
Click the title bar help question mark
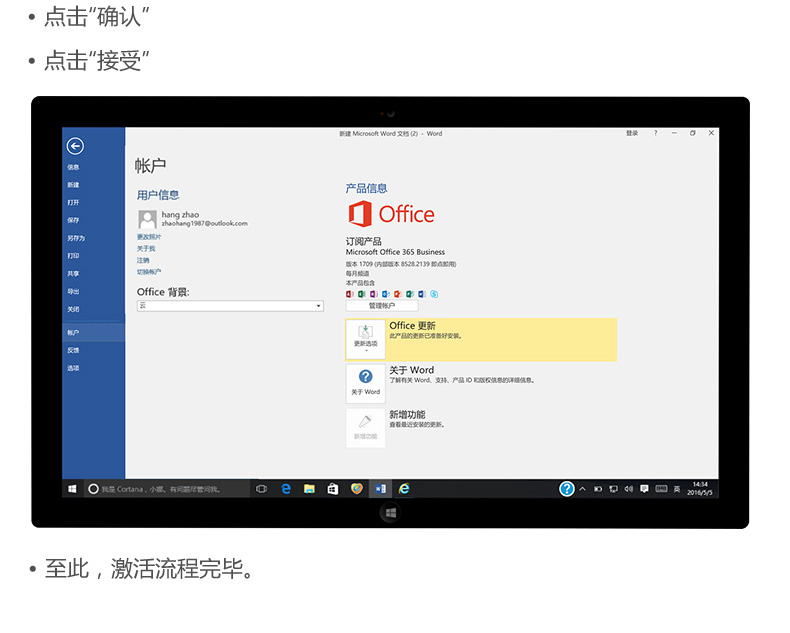coord(655,134)
